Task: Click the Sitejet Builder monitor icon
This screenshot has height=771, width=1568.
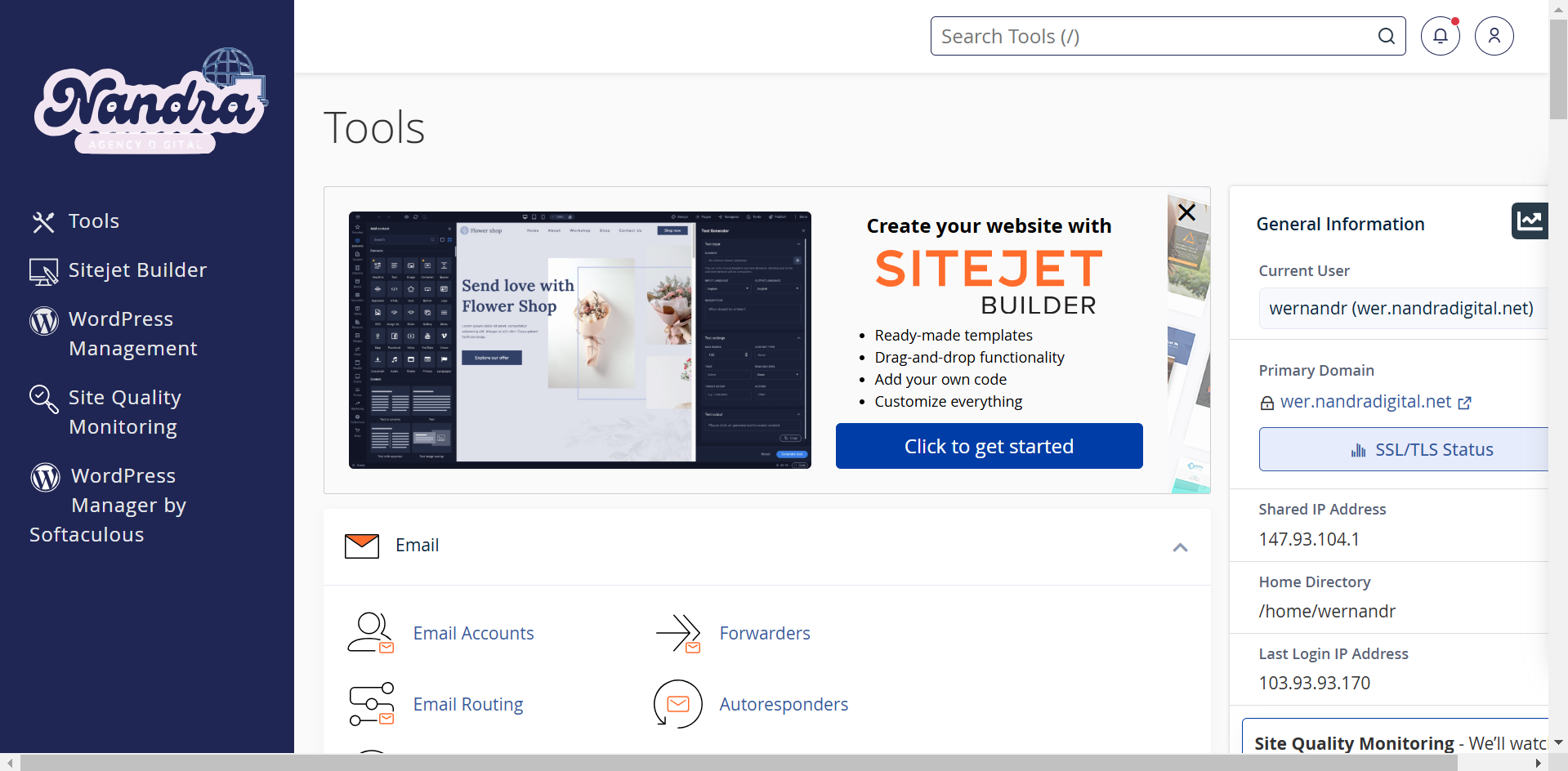Action: click(x=43, y=271)
